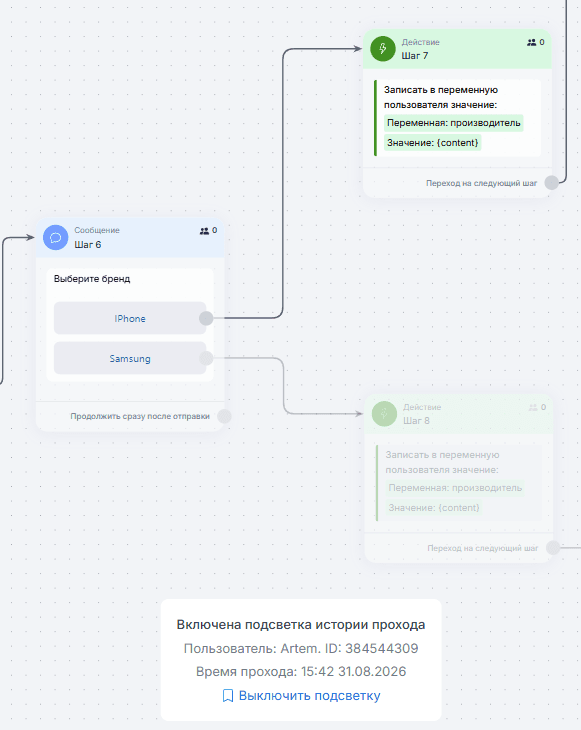Click the green lightning icon of Шаг 7
Screen dimensions: 581x730
(383, 49)
